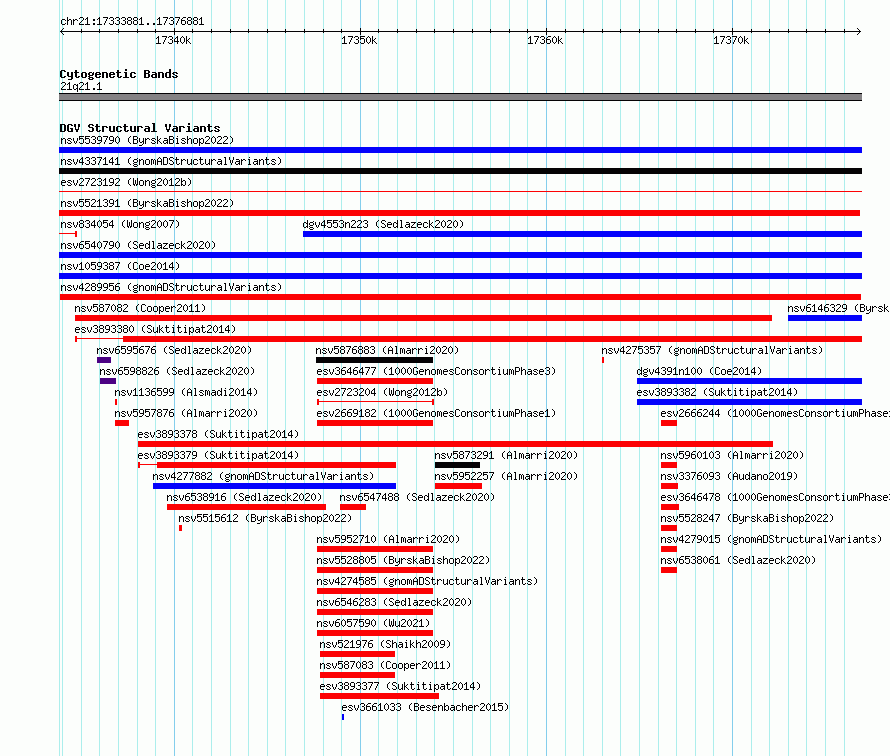This screenshot has width=890, height=756.
Task: Select esv3893380 (Suktitipat2014) variant label
Action: coord(155,329)
